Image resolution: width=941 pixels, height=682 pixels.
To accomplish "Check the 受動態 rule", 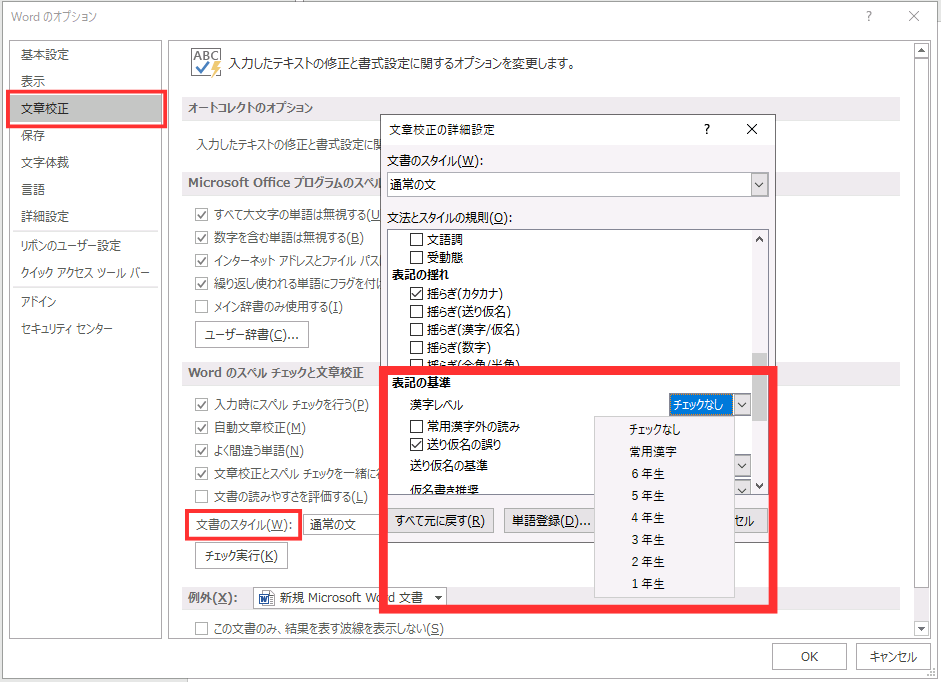I will (416, 258).
